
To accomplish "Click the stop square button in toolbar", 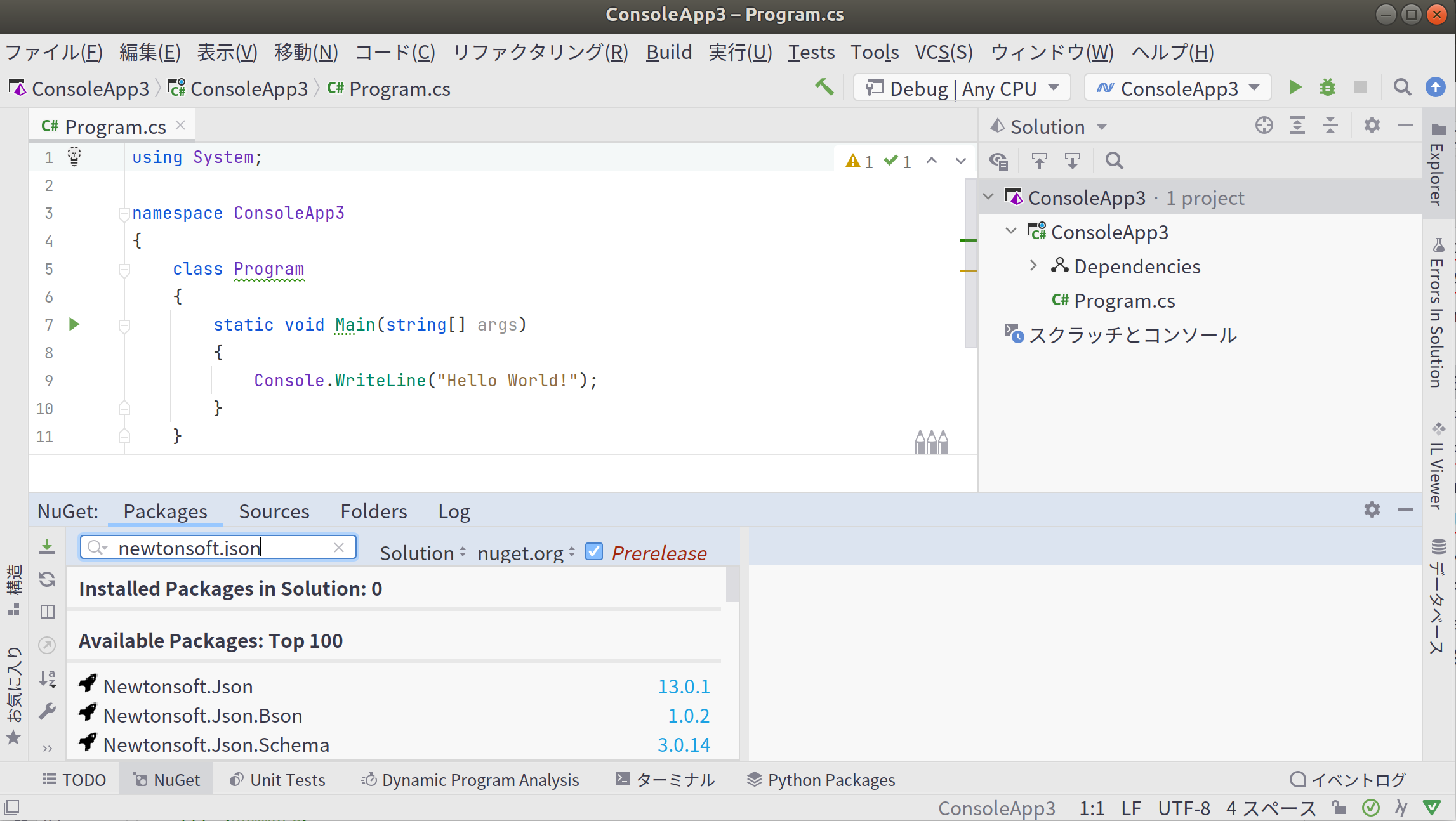I will click(1360, 88).
